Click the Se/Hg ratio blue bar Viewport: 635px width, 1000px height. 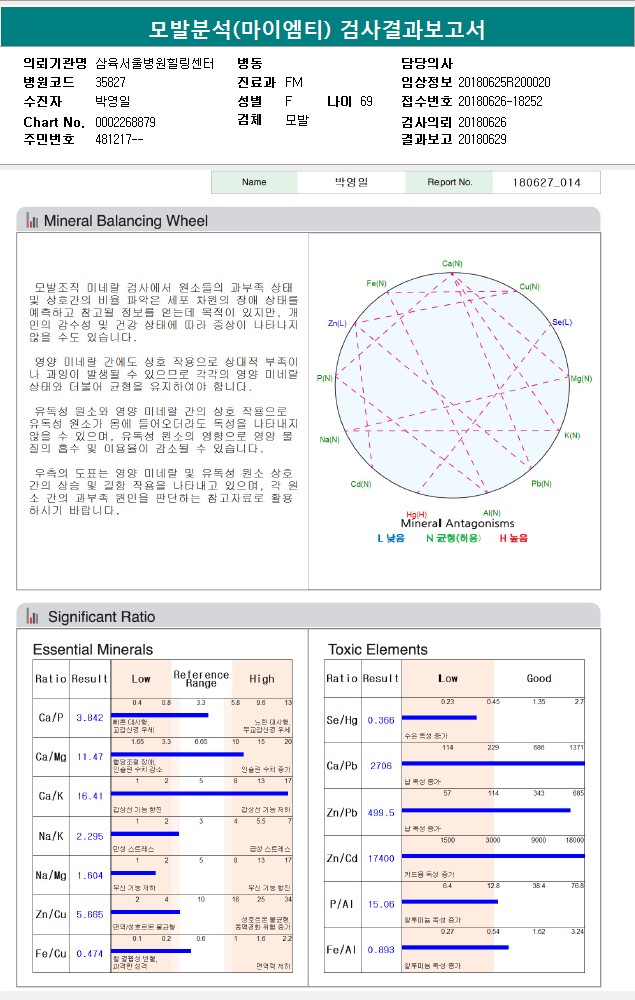coord(439,717)
